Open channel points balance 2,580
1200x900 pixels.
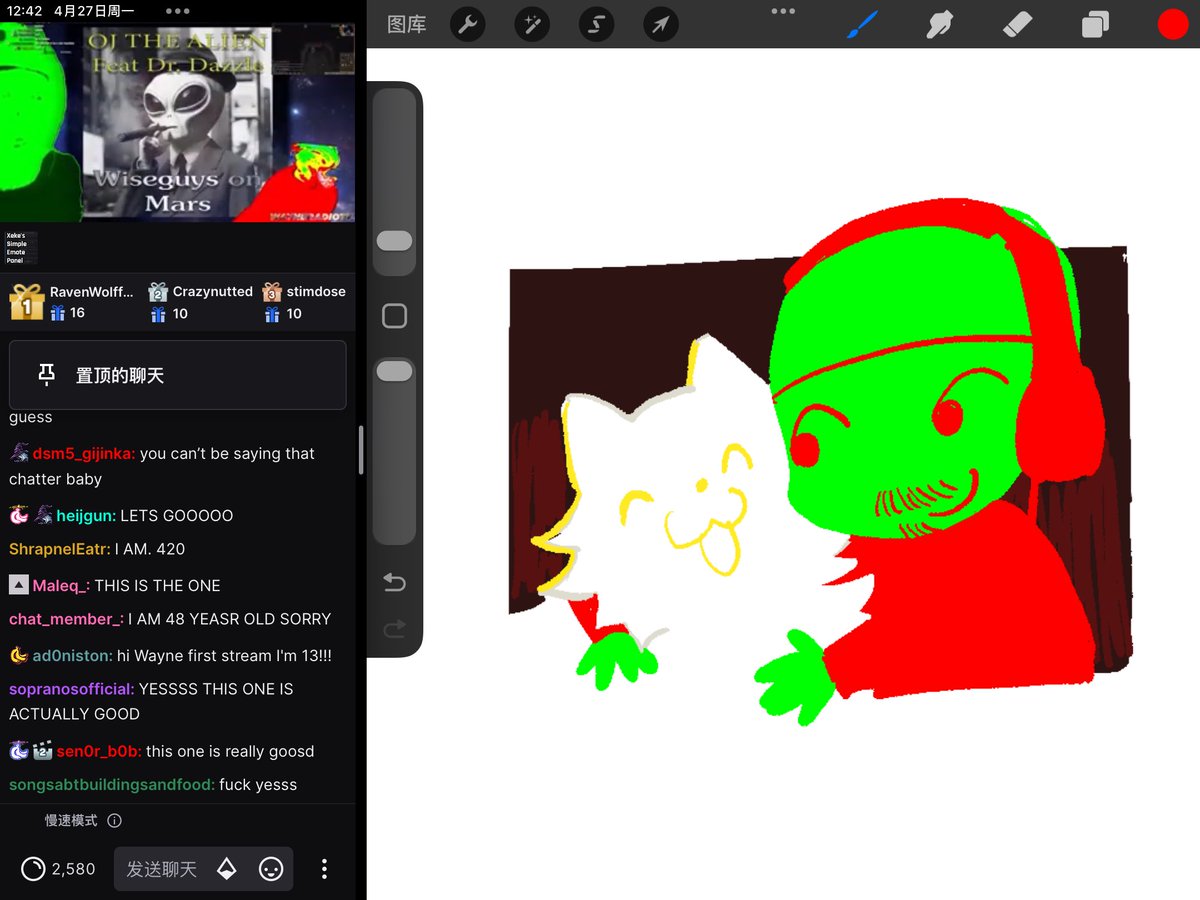[59, 869]
